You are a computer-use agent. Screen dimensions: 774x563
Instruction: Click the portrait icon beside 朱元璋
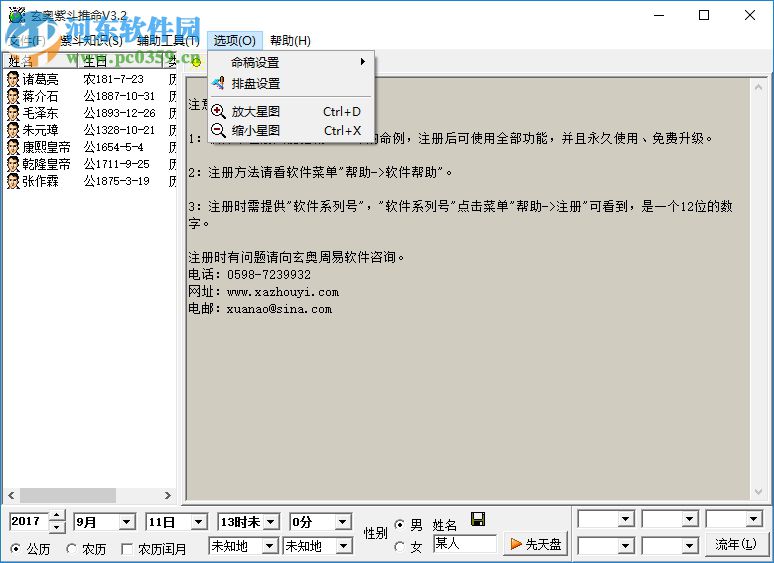pos(13,130)
